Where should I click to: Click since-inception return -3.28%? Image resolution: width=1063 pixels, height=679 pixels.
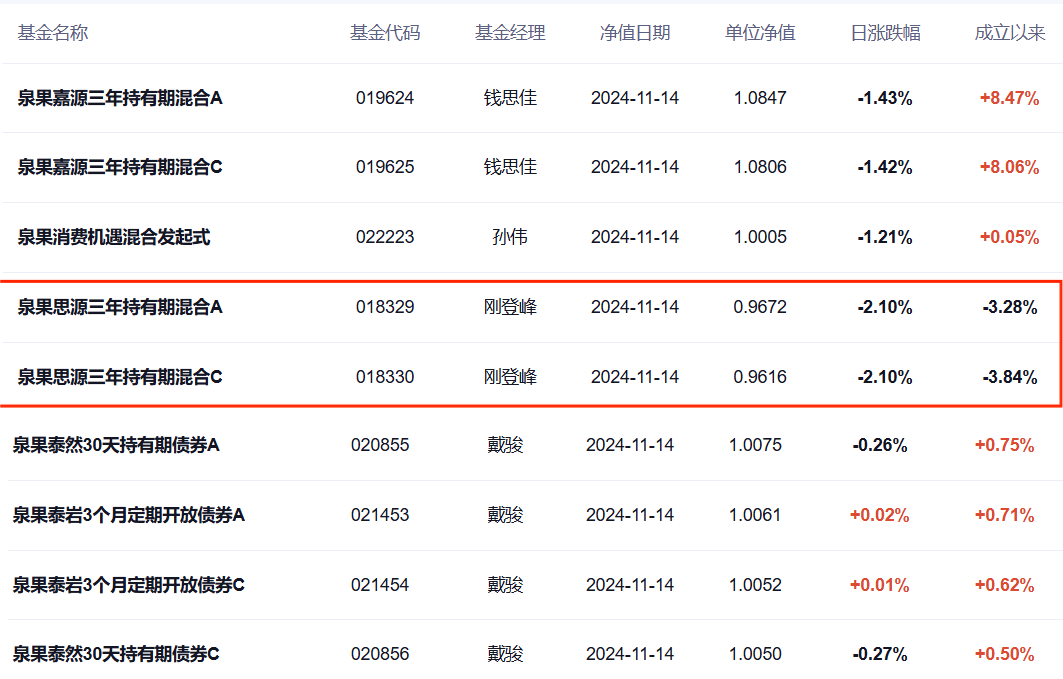(x=1010, y=307)
